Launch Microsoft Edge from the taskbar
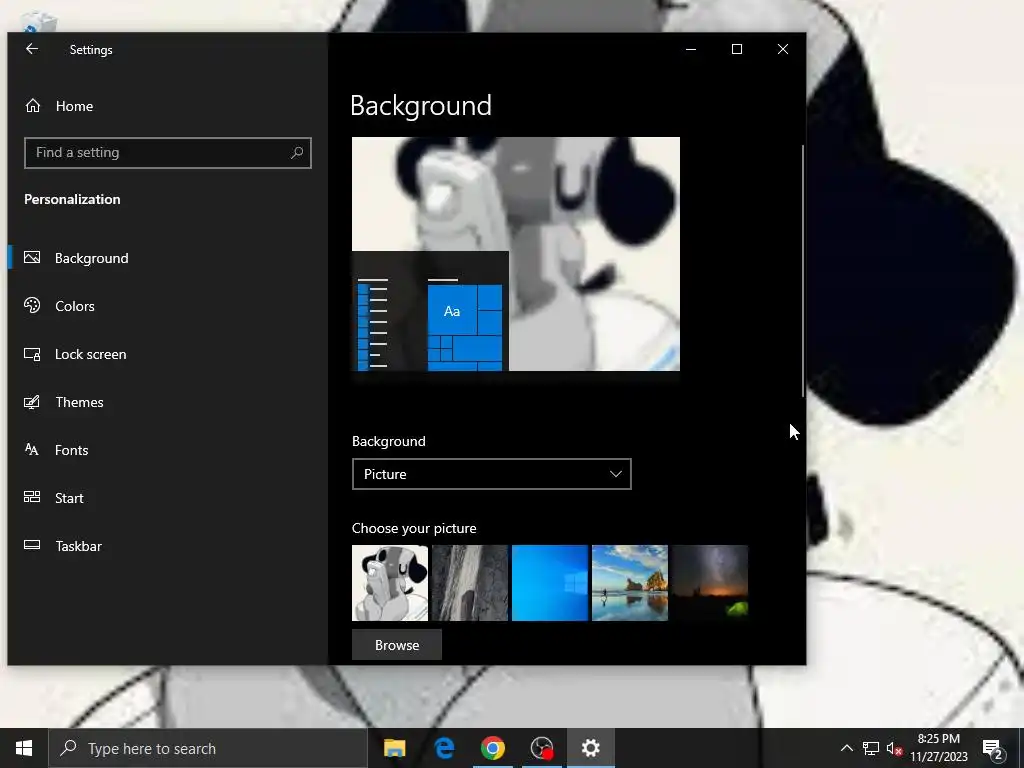 (444, 748)
